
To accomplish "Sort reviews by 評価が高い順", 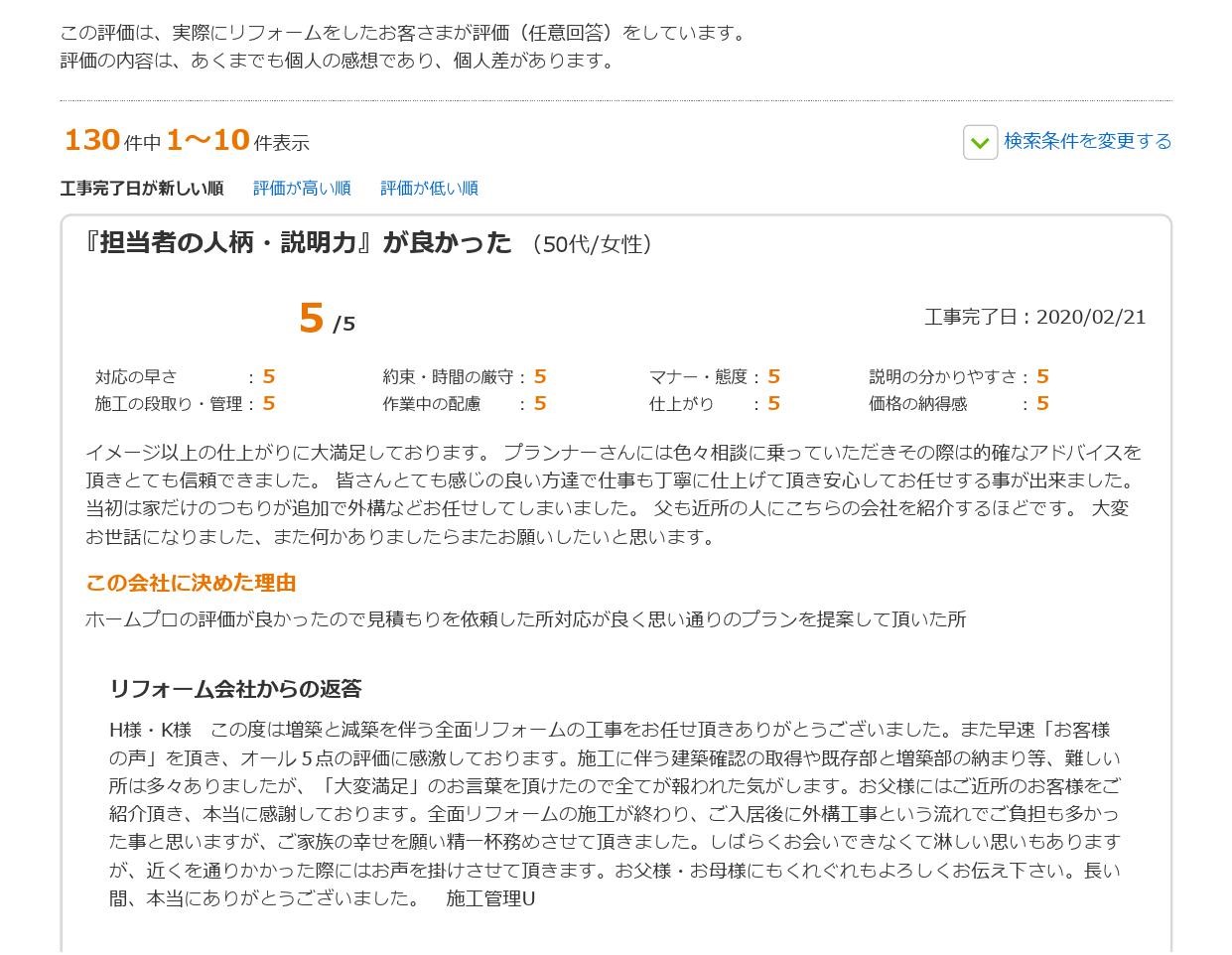I will (x=301, y=189).
